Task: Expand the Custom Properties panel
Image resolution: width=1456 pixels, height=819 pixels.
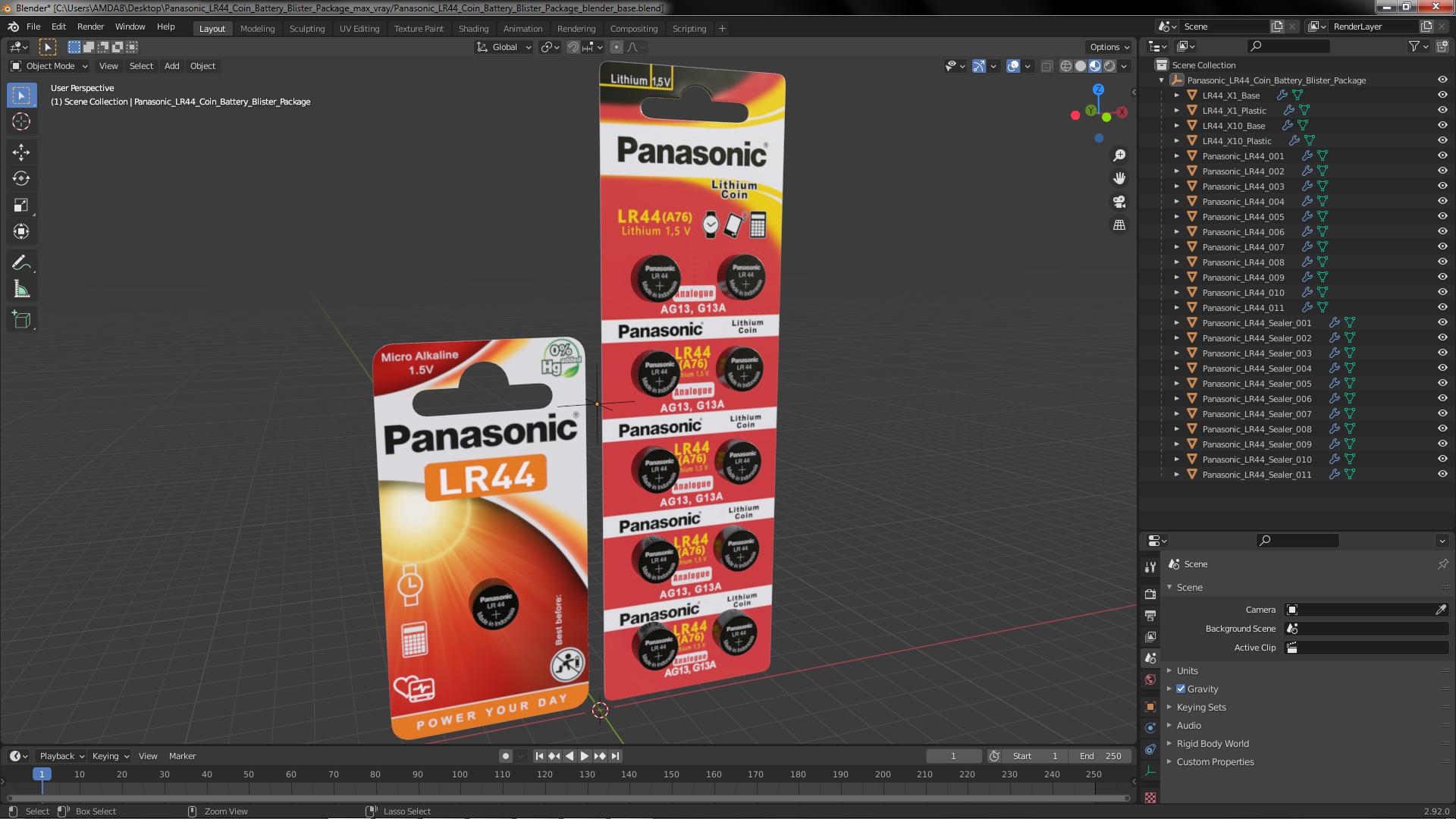Action: 1215,761
